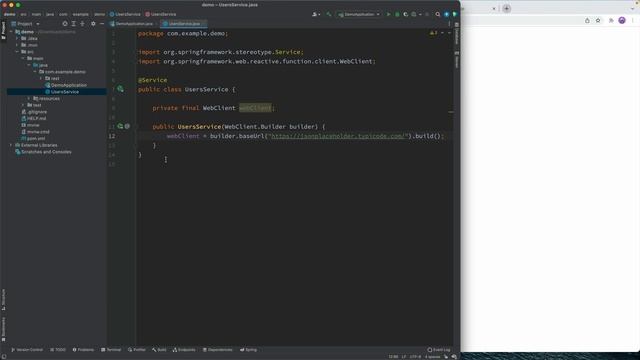
Task: Share page icon in browser window
Action: pyautogui.click(x=587, y=20)
